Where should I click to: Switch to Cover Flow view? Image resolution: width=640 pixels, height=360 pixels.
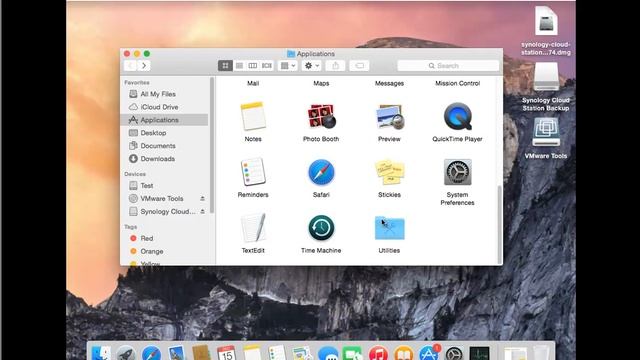(x=267, y=66)
